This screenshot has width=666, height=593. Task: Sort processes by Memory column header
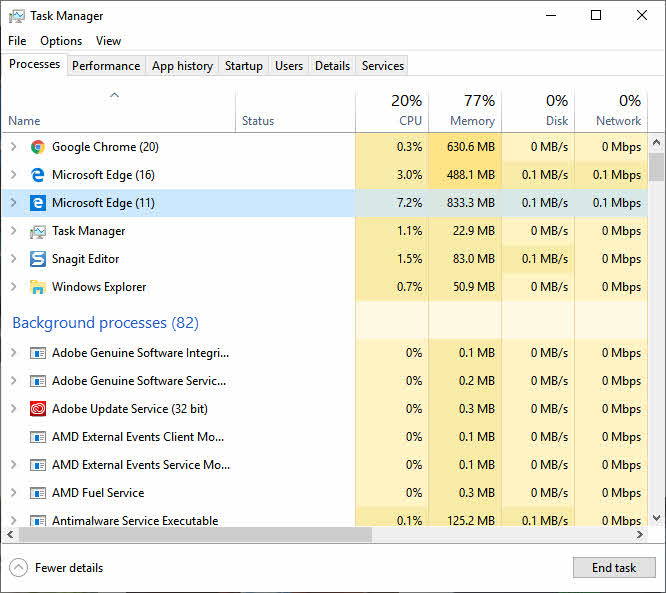coord(465,110)
